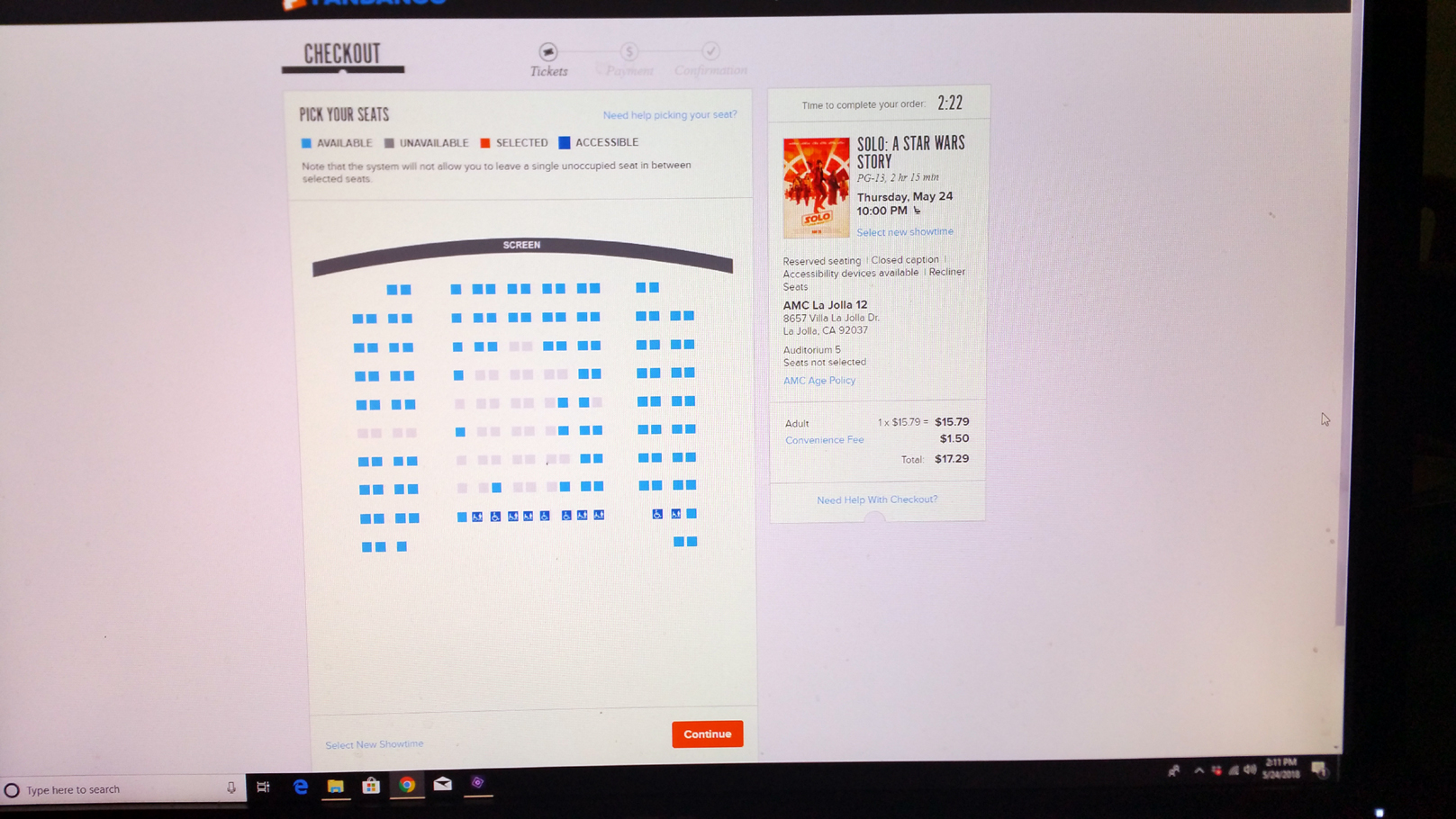1456x819 pixels.
Task: Open 'Need help picking your seat?' link
Action: [670, 114]
